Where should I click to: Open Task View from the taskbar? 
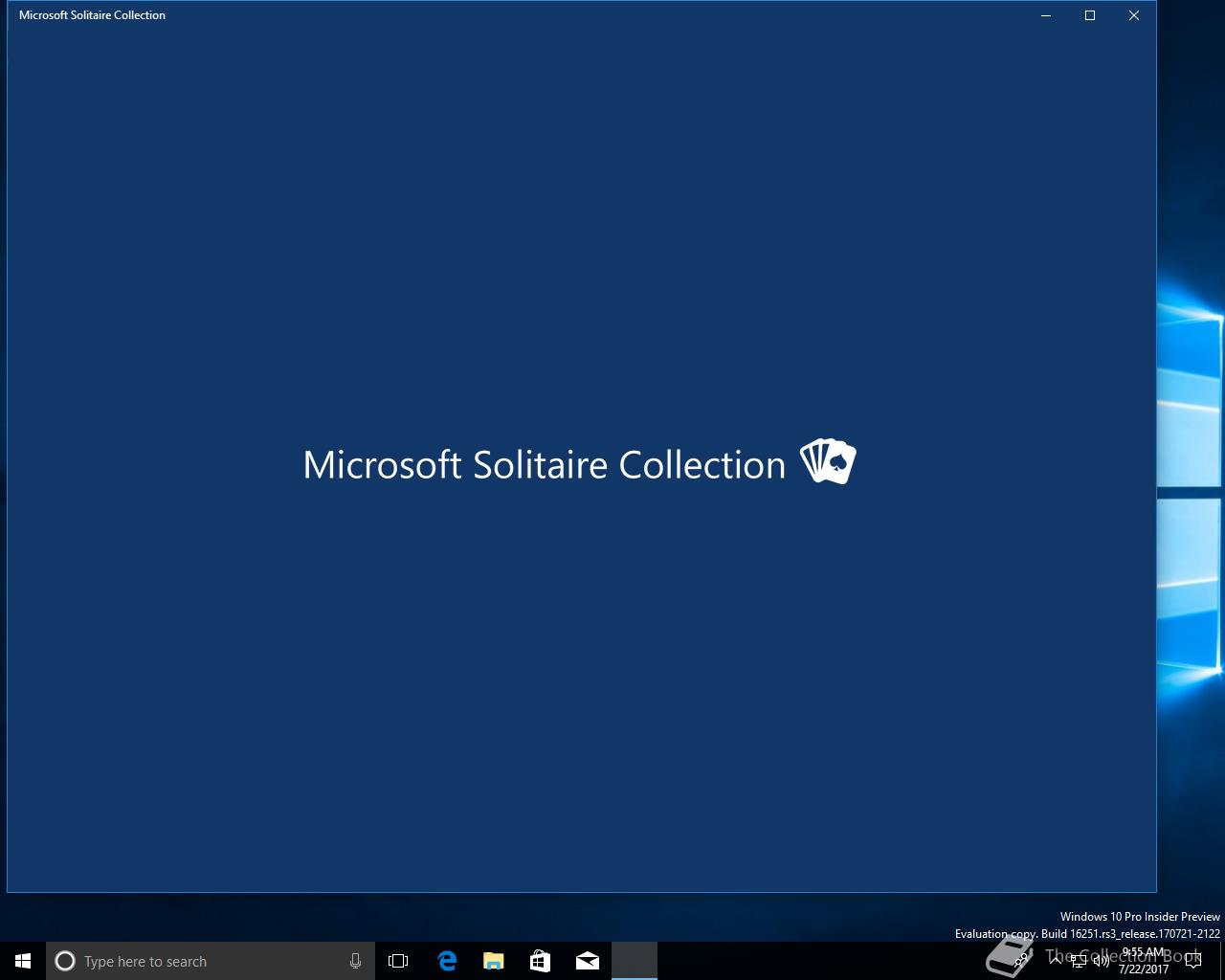click(x=398, y=961)
